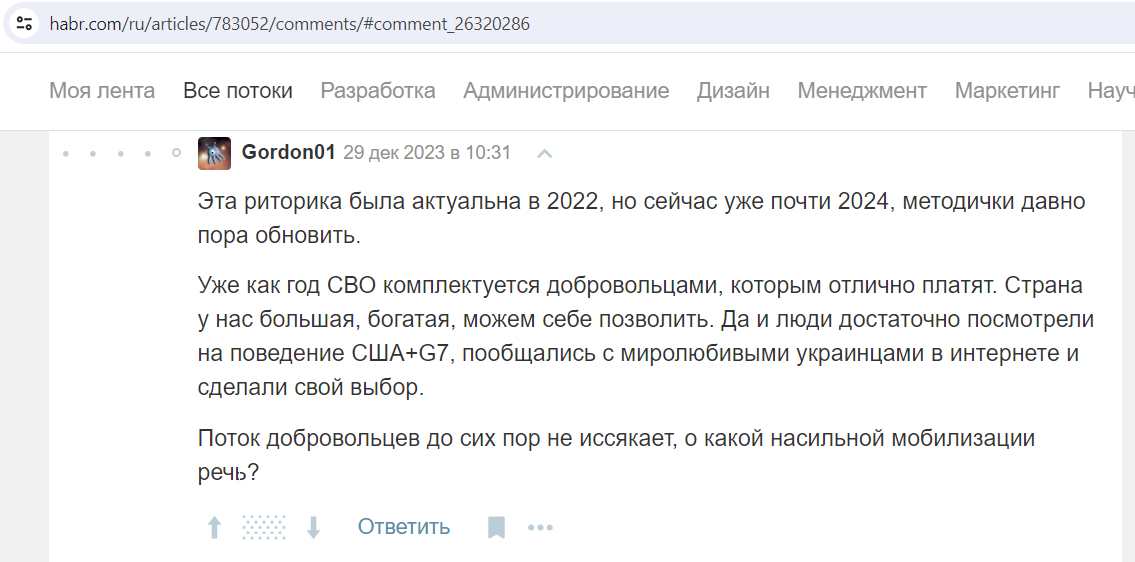Upvote the Gordon01 comment
Image resolution: width=1135 pixels, height=562 pixels.
214,527
